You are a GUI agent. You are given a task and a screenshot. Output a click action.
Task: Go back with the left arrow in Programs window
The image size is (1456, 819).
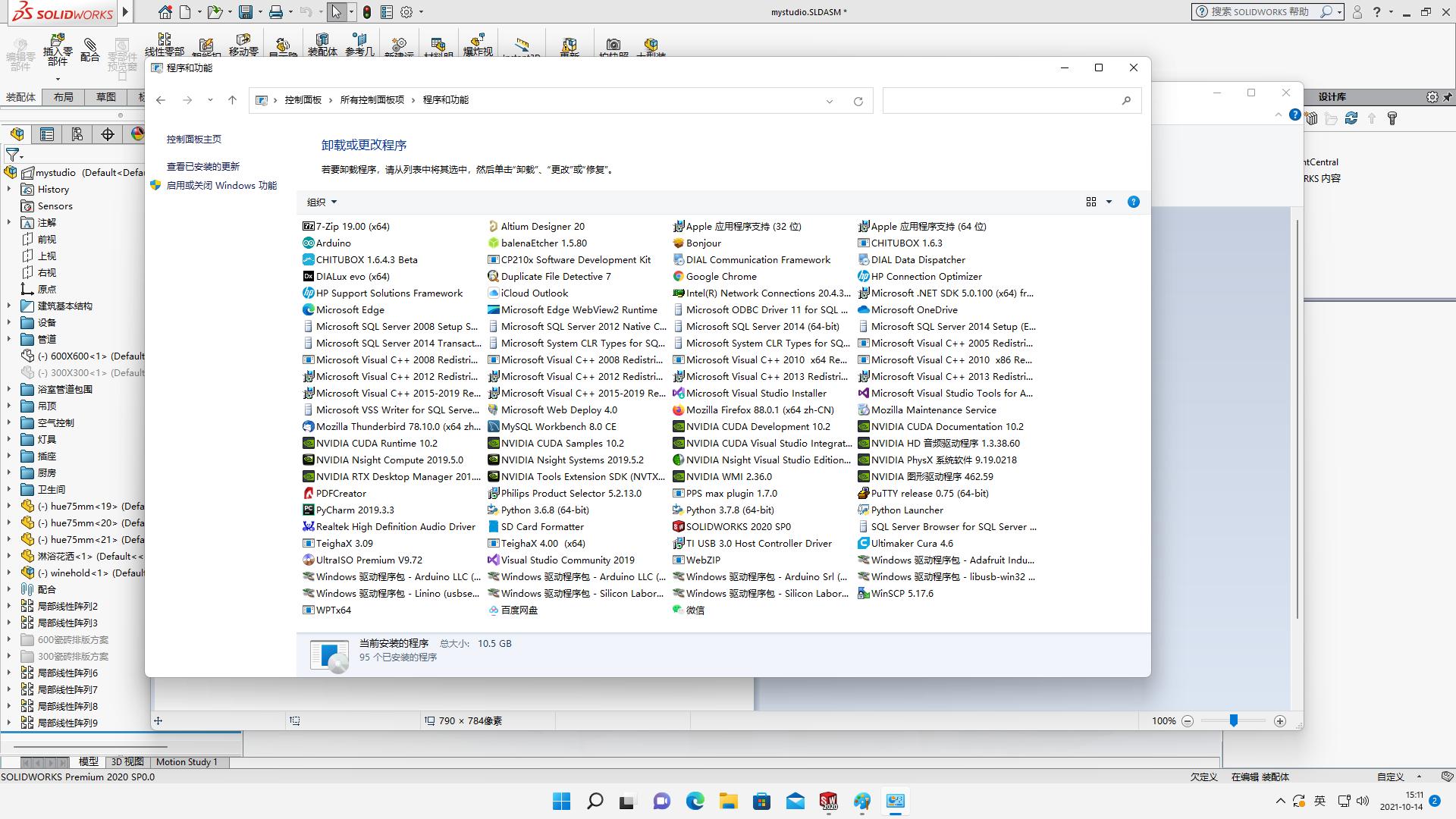coord(161,100)
